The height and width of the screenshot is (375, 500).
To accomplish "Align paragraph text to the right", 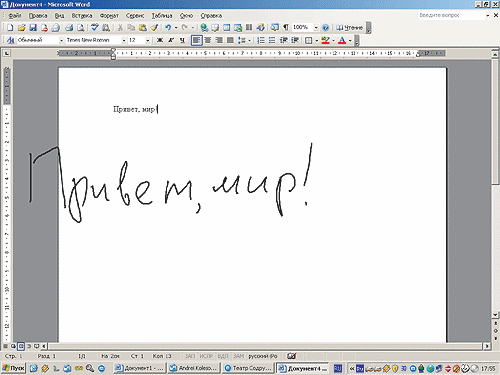I will pyautogui.click(x=219, y=40).
